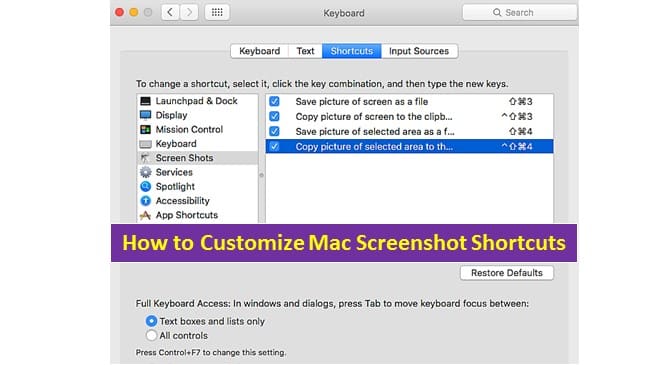Select the Shortcuts tab
The image size is (650, 365).
(352, 51)
